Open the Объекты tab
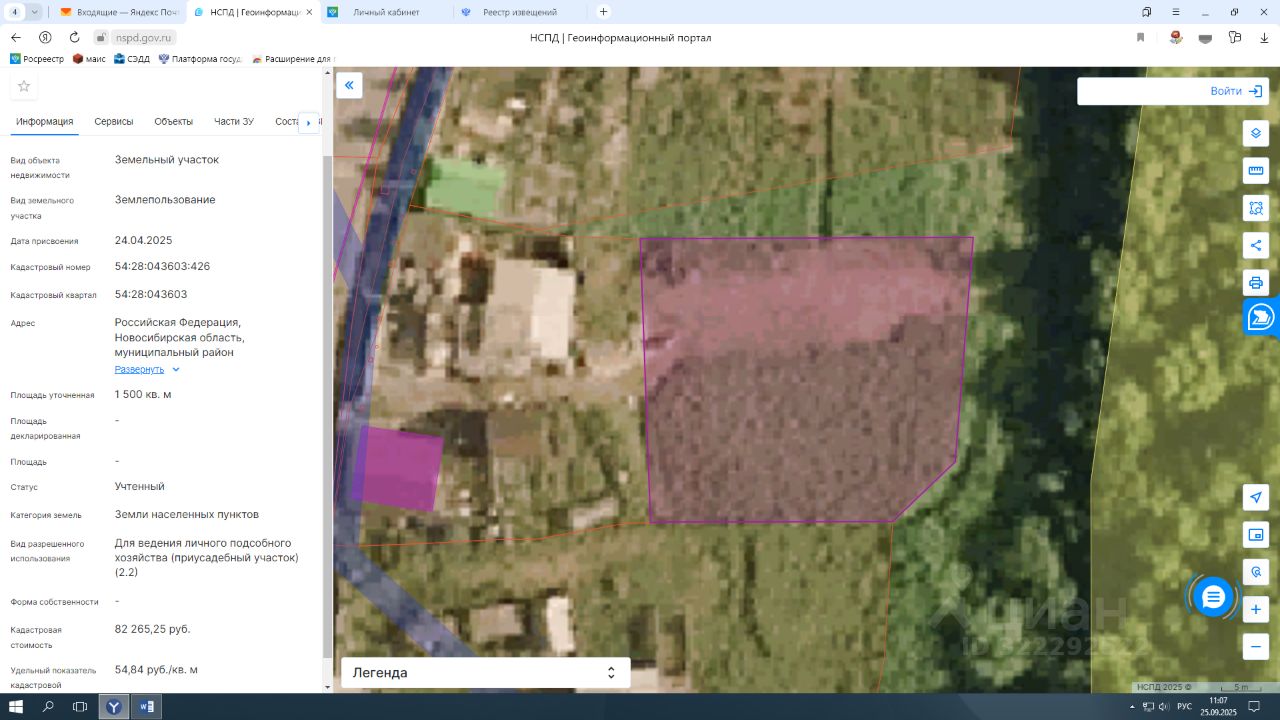The width and height of the screenshot is (1280, 720). (x=174, y=121)
